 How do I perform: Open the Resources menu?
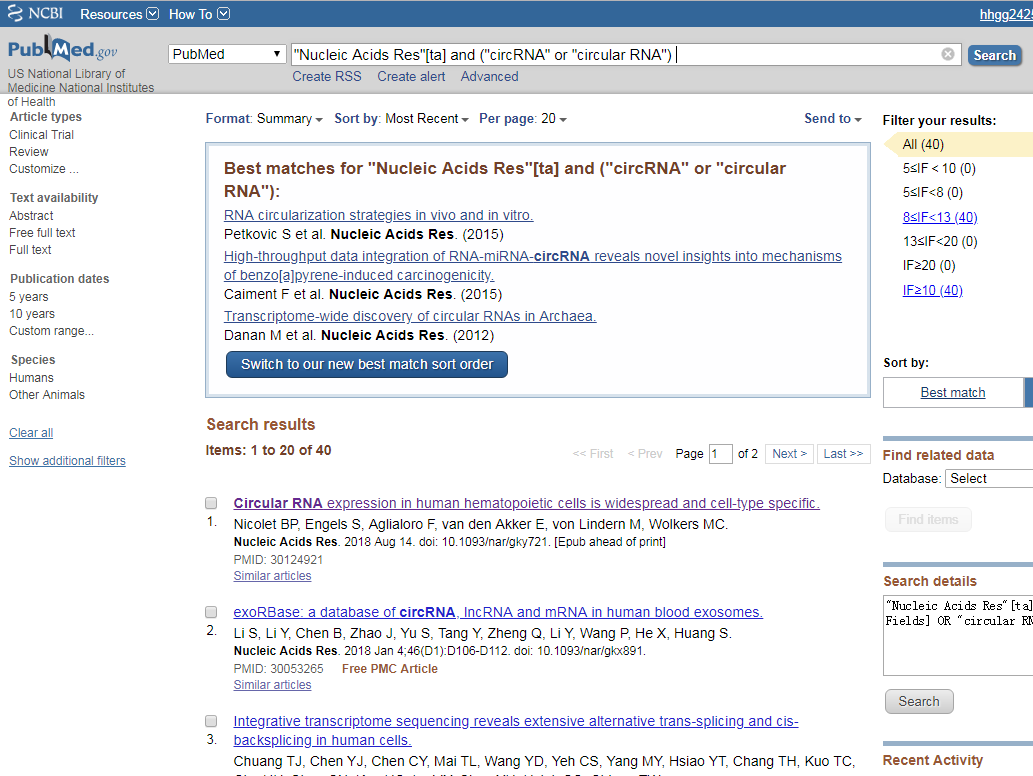point(119,14)
